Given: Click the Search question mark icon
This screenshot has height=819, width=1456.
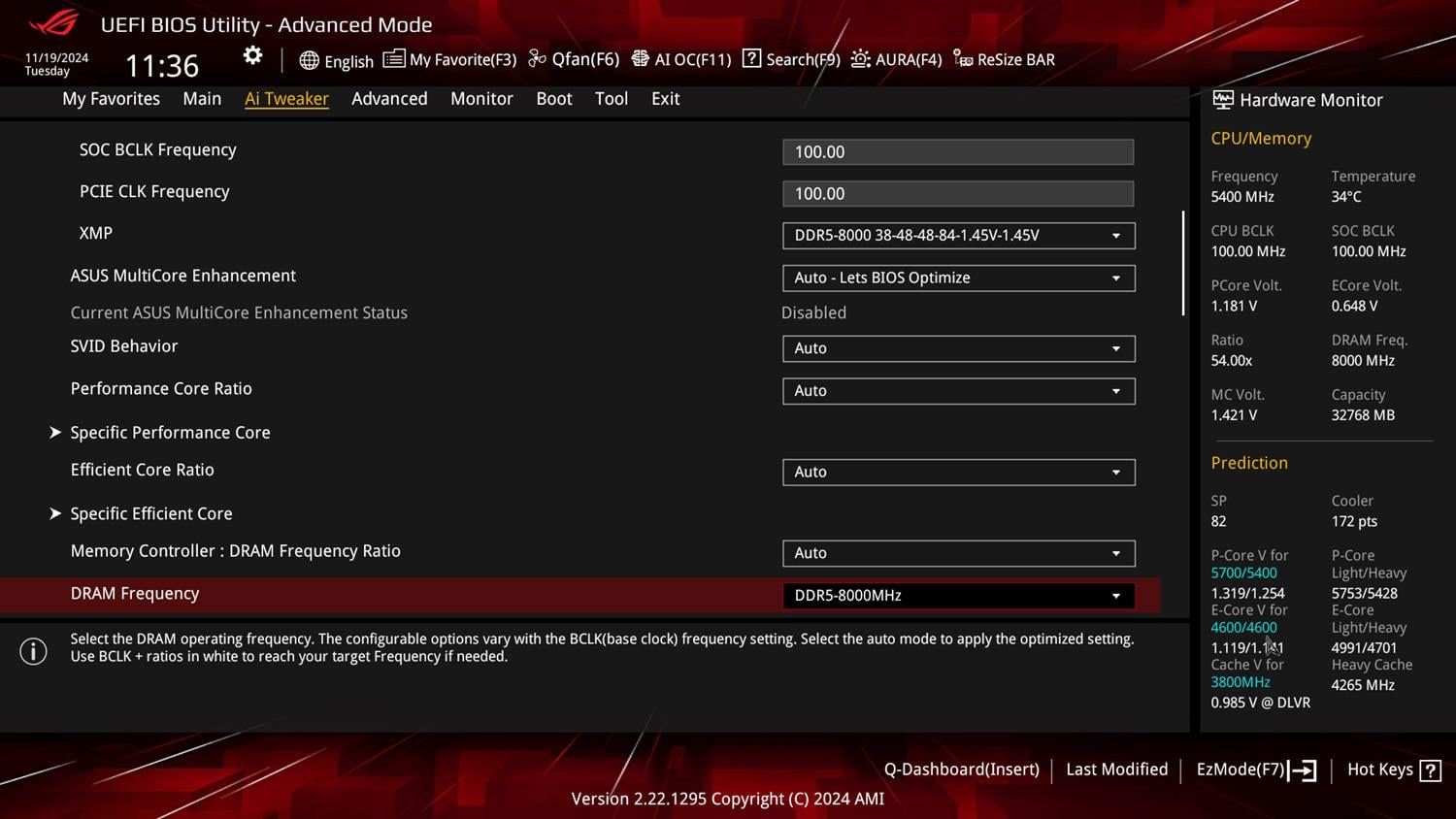Looking at the screenshot, I should tap(751, 58).
